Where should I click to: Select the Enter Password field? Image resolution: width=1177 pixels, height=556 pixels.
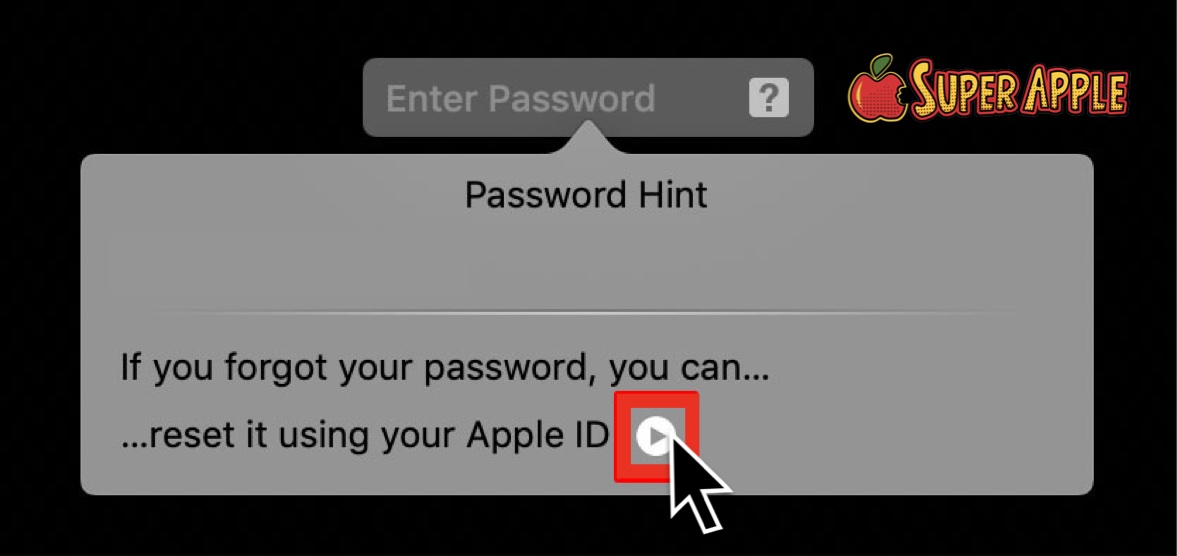click(x=588, y=98)
